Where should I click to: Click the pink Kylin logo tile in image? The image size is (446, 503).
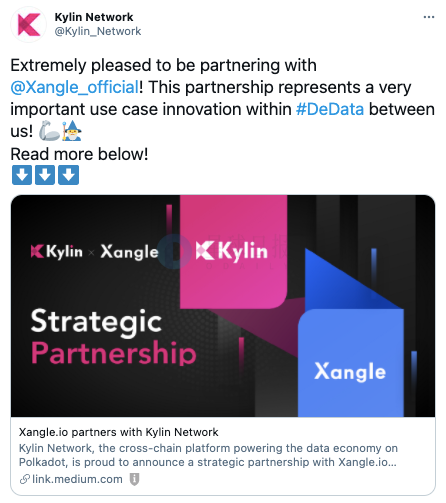(x=233, y=252)
